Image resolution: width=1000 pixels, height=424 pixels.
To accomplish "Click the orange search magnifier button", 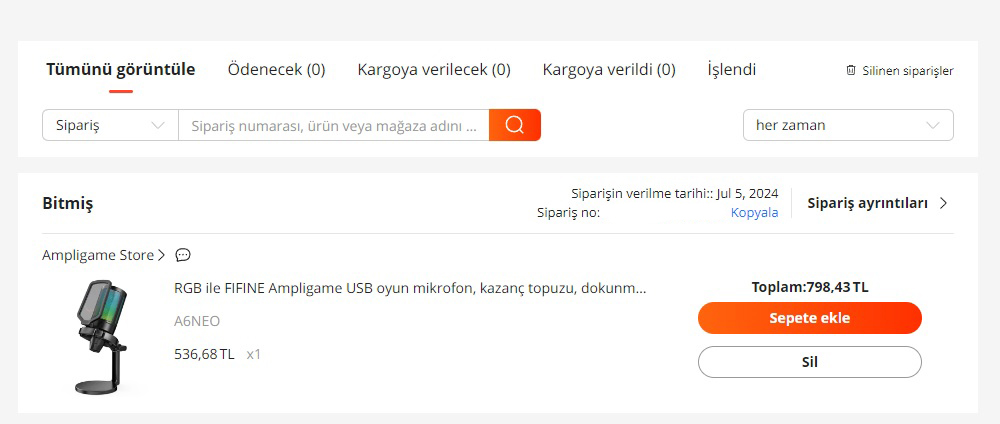I will pyautogui.click(x=515, y=125).
